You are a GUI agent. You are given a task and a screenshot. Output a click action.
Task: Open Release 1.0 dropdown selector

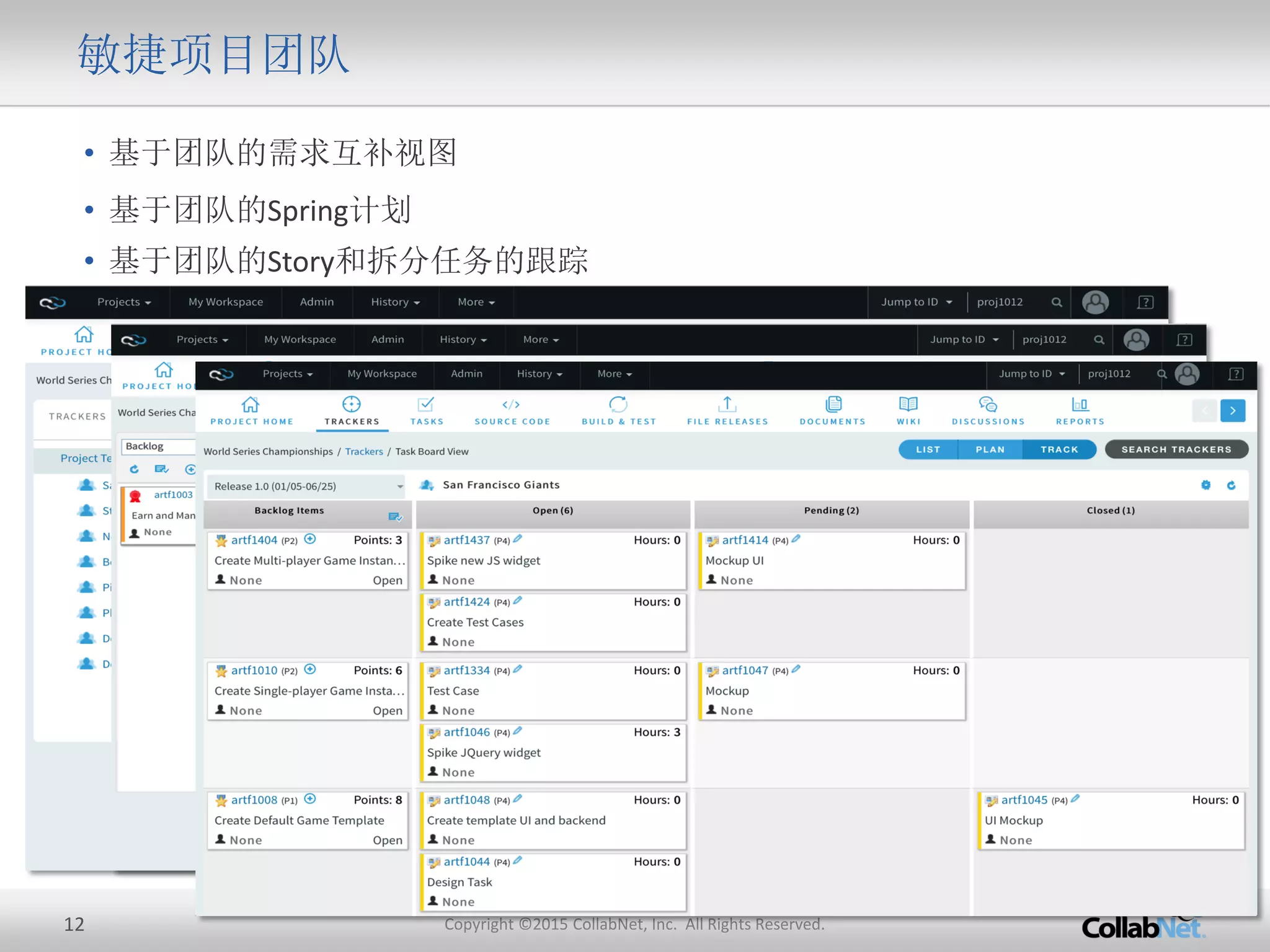tap(307, 487)
